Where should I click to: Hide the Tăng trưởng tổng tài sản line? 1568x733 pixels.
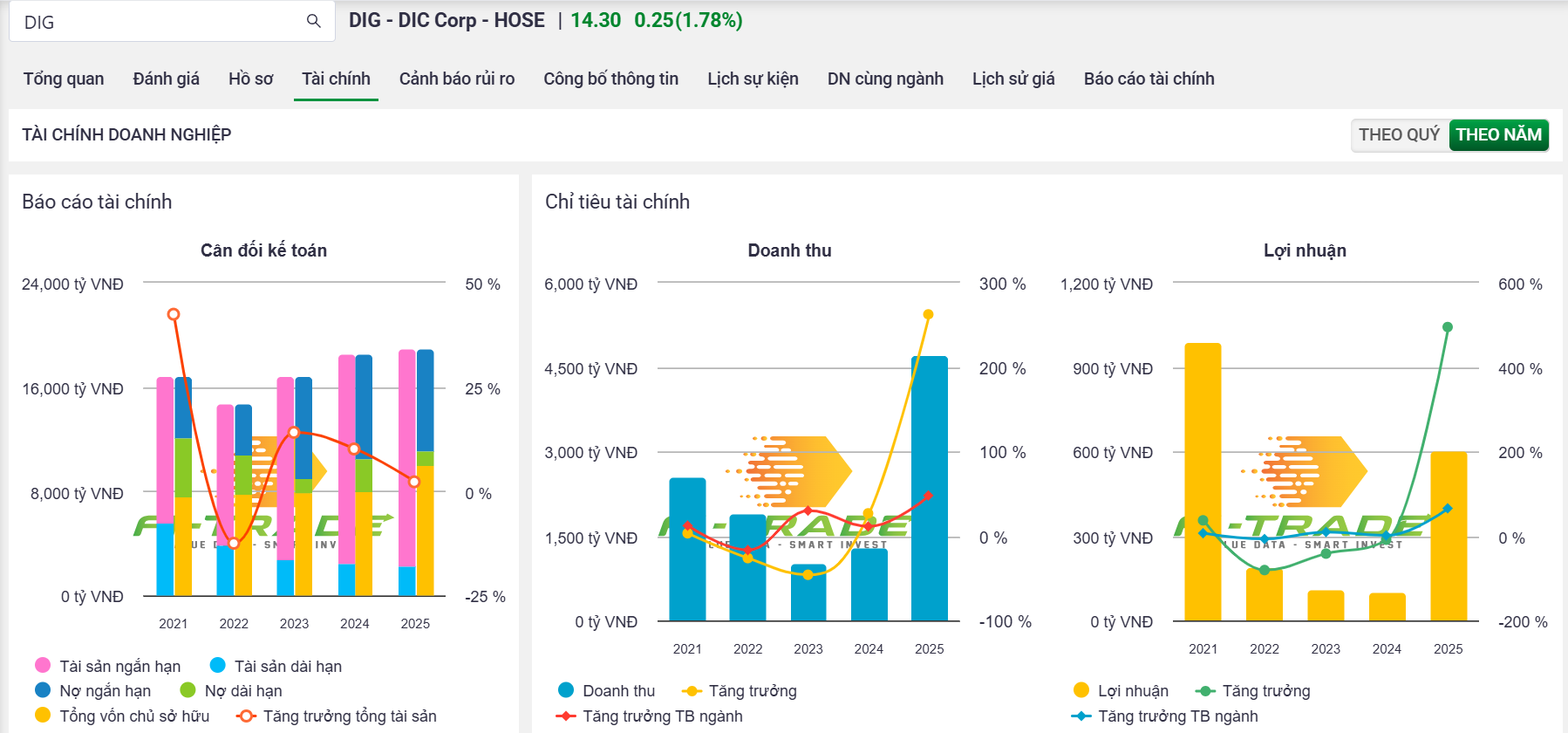(x=247, y=716)
